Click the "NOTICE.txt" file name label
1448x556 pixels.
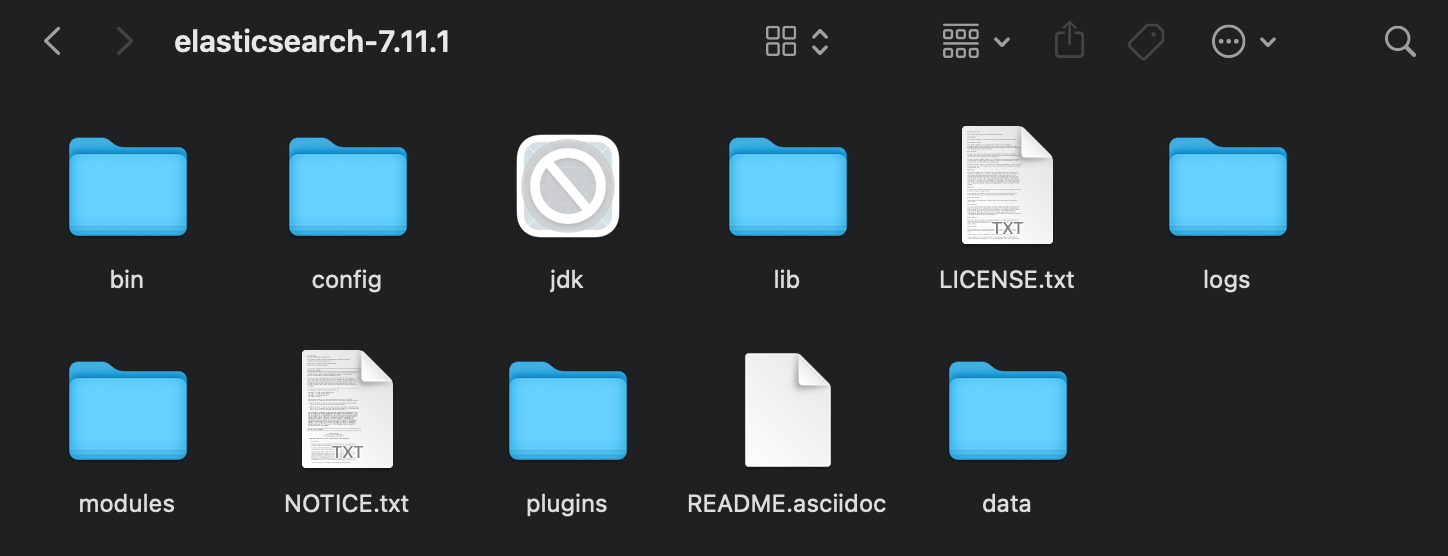347,503
